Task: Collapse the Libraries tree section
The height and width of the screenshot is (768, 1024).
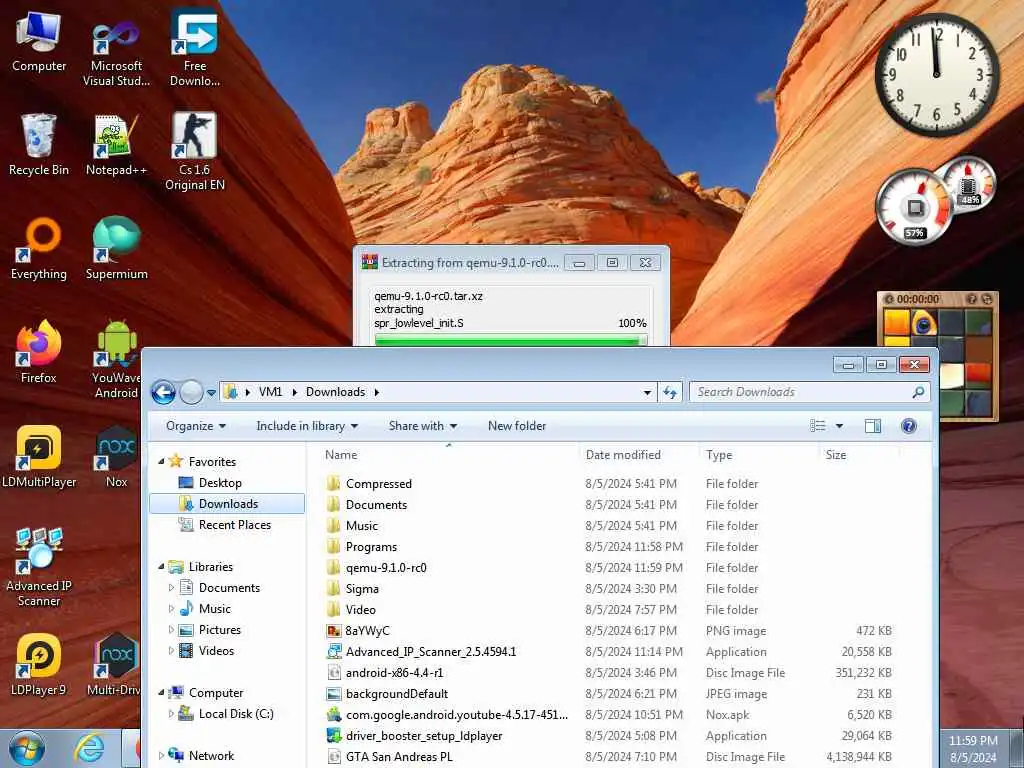Action: (161, 566)
